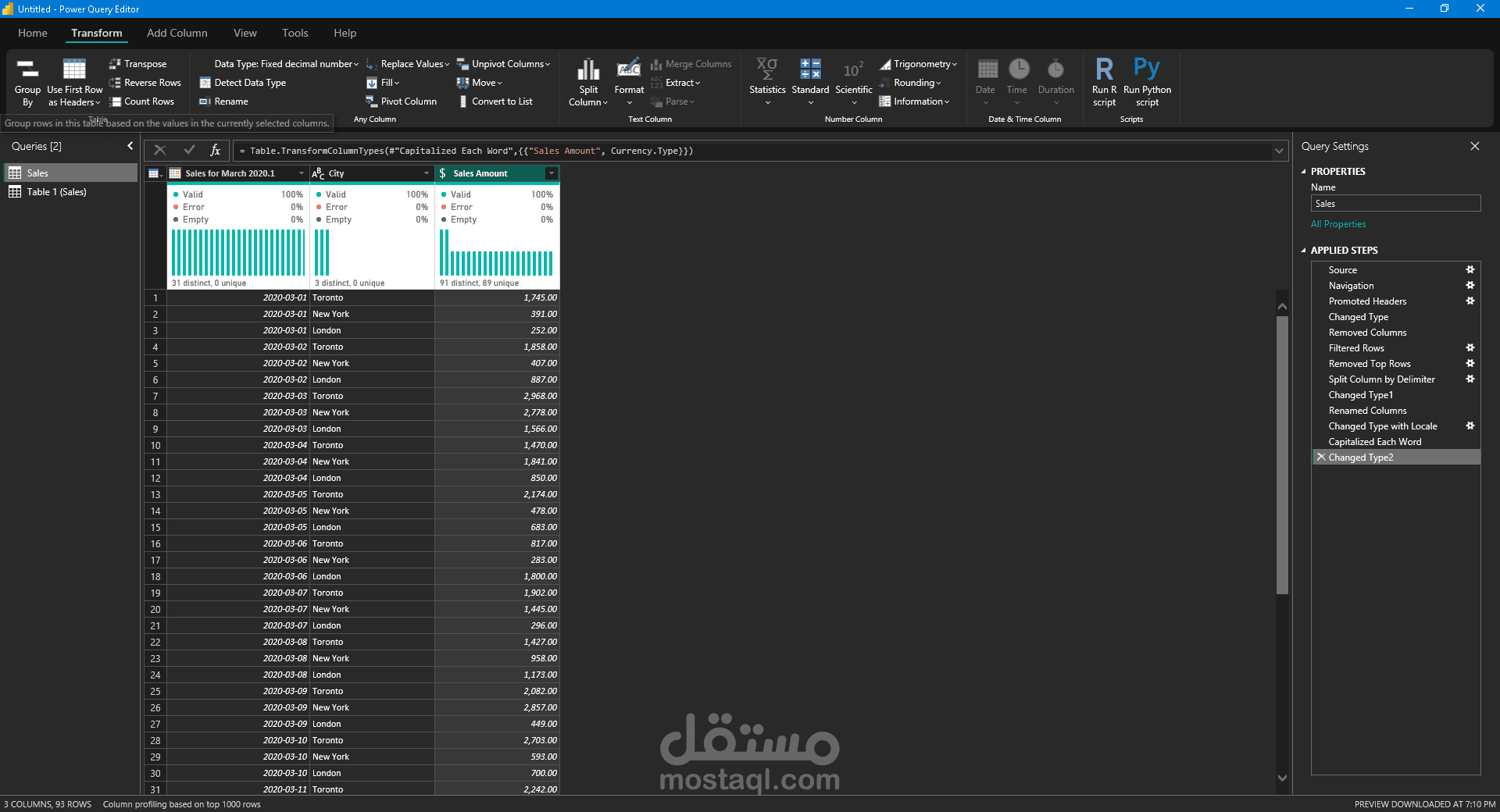The image size is (1500, 812).
Task: Select the Sales query
Action: (71, 173)
